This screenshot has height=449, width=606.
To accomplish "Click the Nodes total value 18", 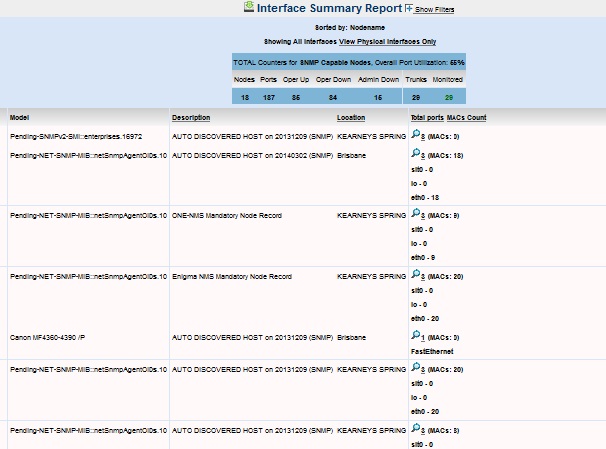I will pyautogui.click(x=245, y=98).
